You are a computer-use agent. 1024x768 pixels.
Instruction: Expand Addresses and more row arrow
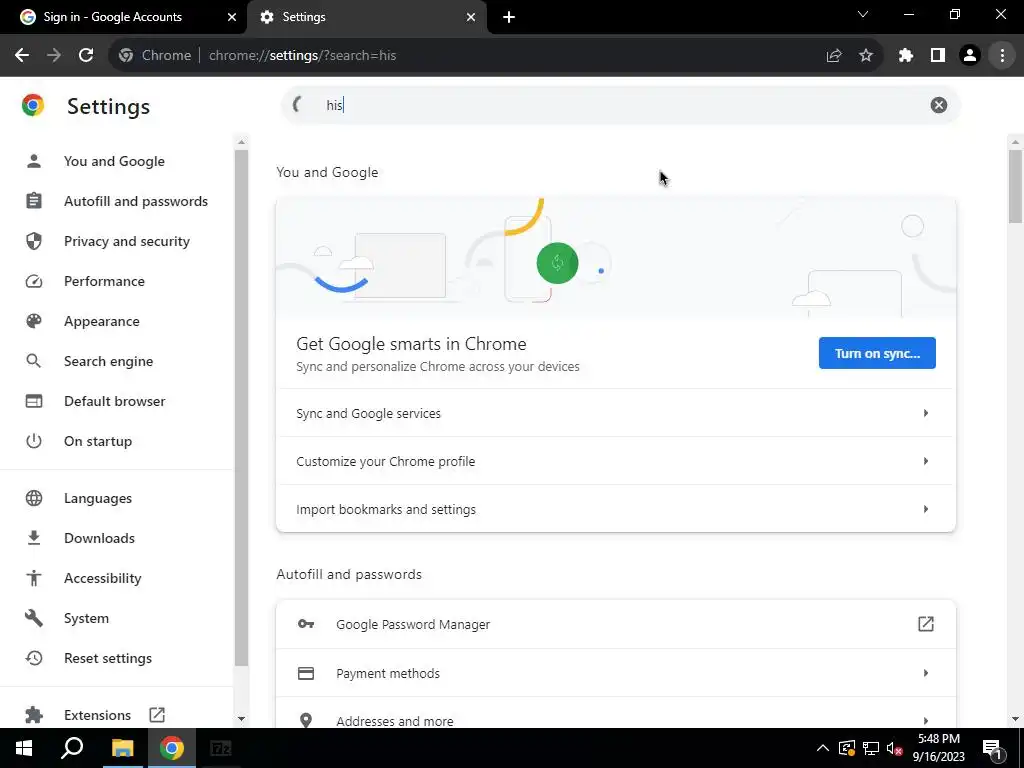coord(925,721)
